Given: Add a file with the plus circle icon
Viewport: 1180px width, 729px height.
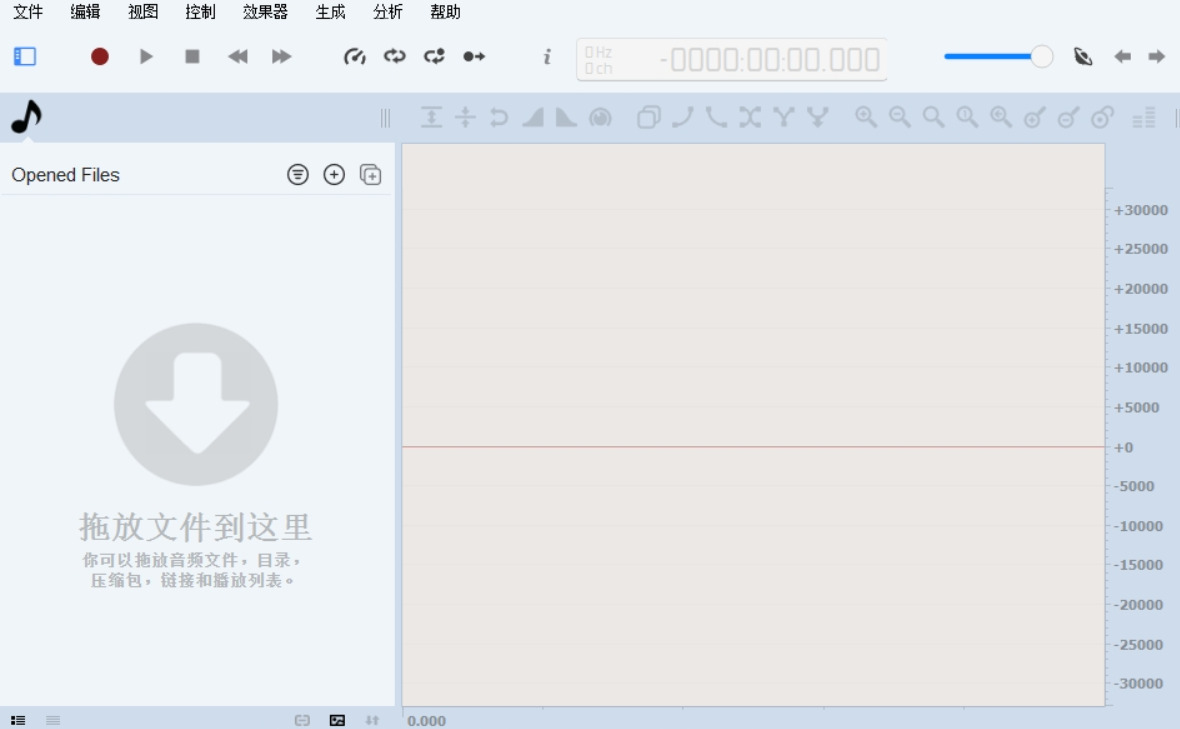Looking at the screenshot, I should click(334, 175).
